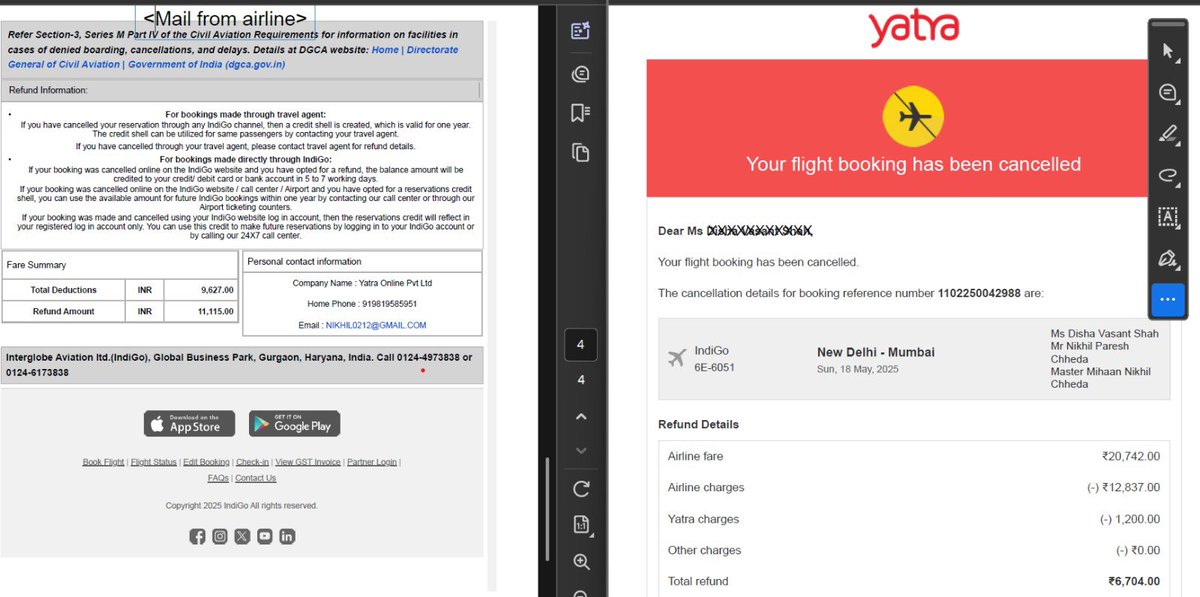Open IndiGo YouTube icon
This screenshot has width=1200, height=597.
tap(265, 536)
